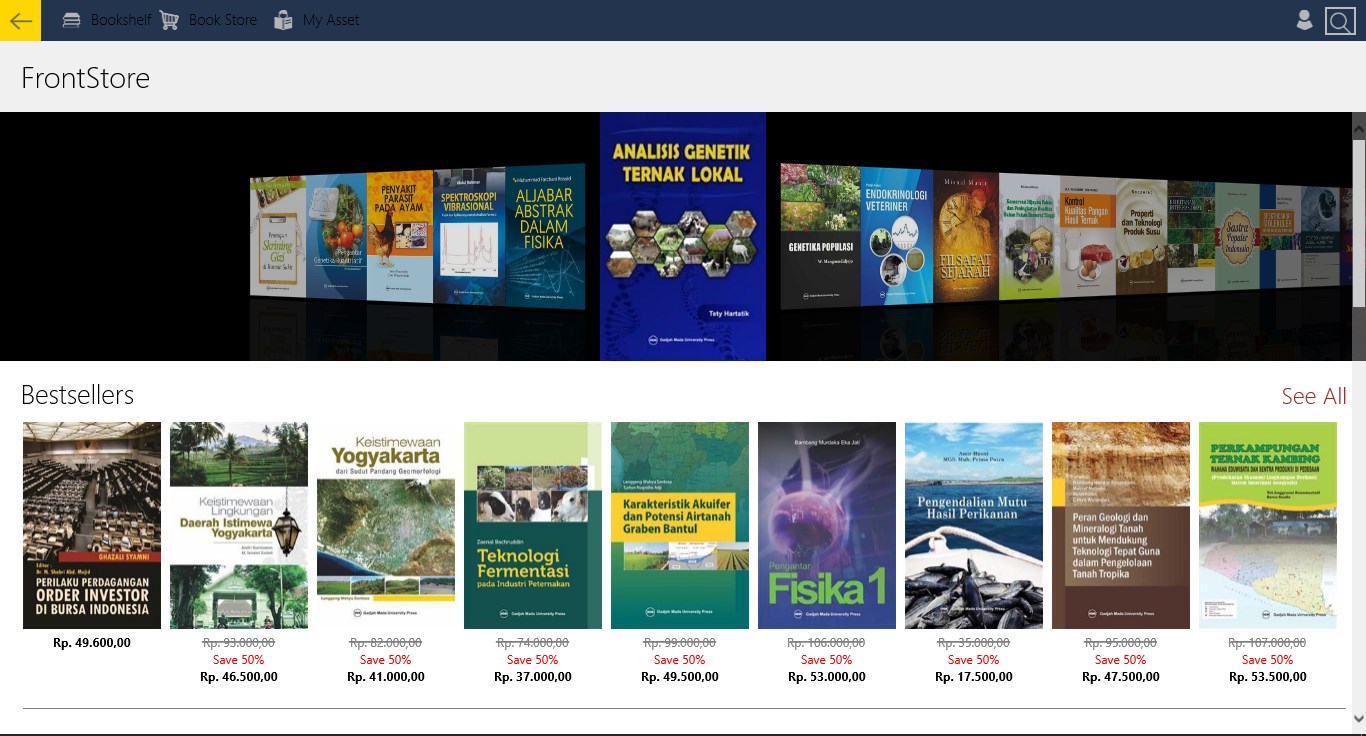Click the Bestsellers heading
Viewport: 1366px width, 736px height.
[77, 395]
